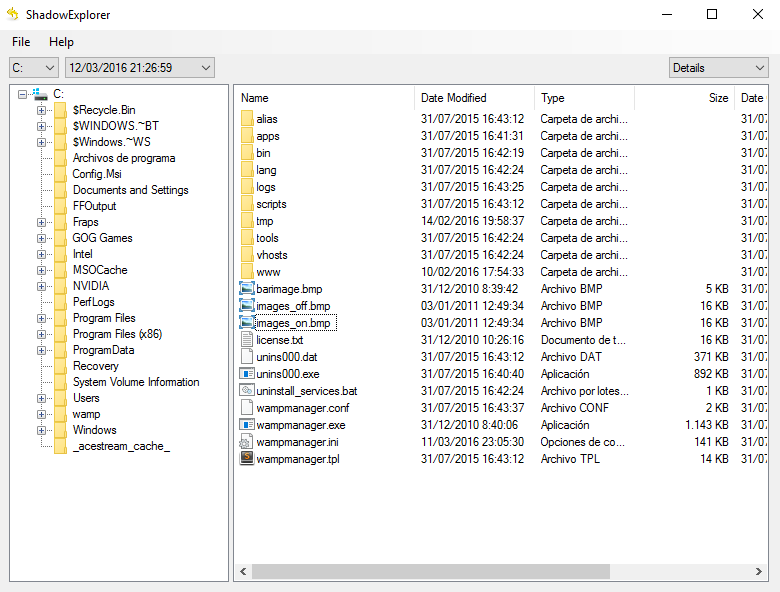
Task: Click the license.txt document icon
Action: tap(247, 340)
